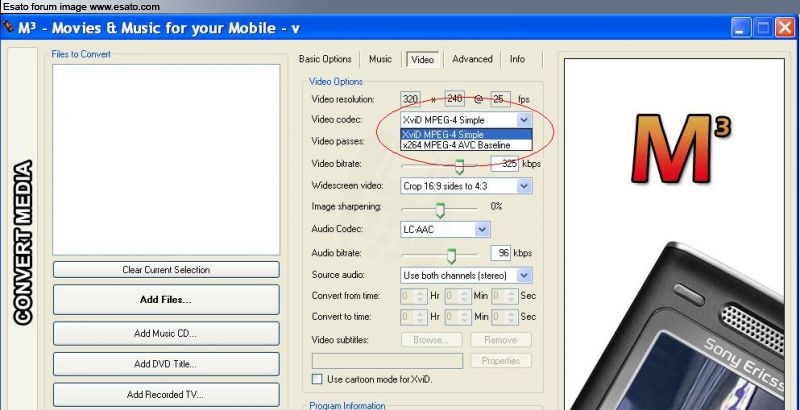Expand the Widescreen video dropdown
Viewport: 800px width, 410px height.
click(524, 186)
